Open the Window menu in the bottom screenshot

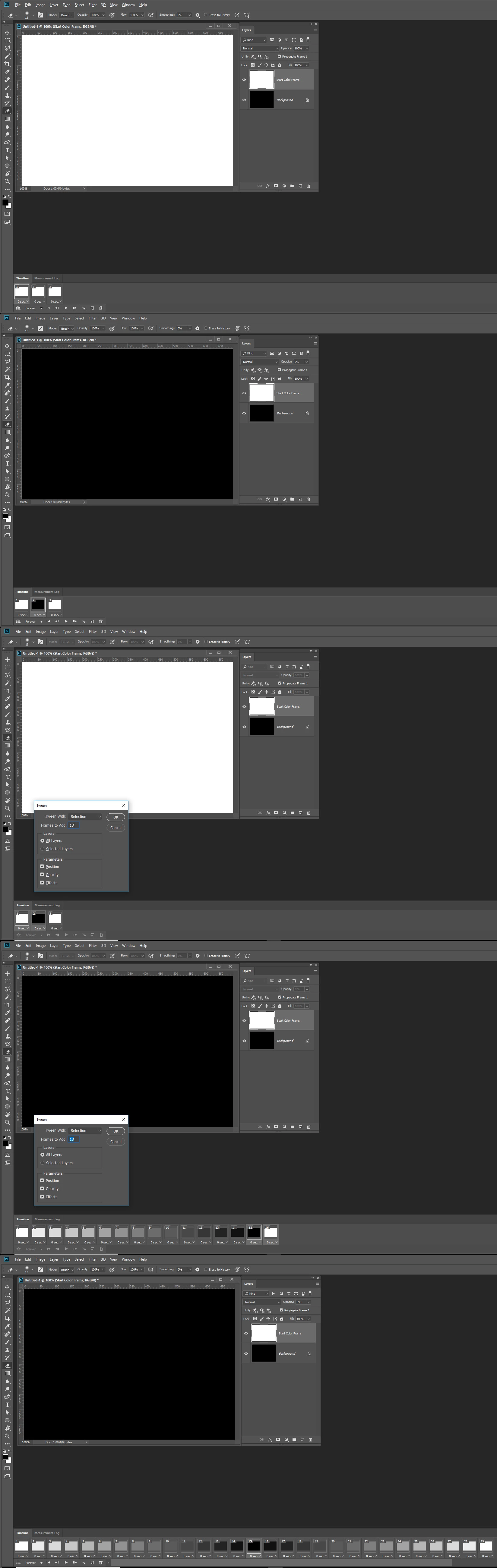[128, 1259]
